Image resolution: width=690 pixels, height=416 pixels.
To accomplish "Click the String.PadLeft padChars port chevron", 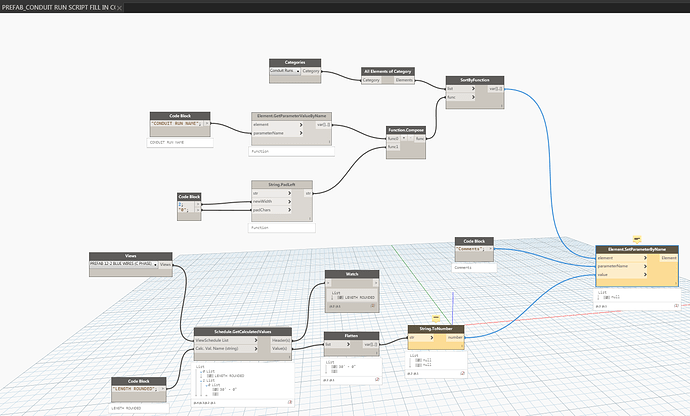I will point(289,210).
